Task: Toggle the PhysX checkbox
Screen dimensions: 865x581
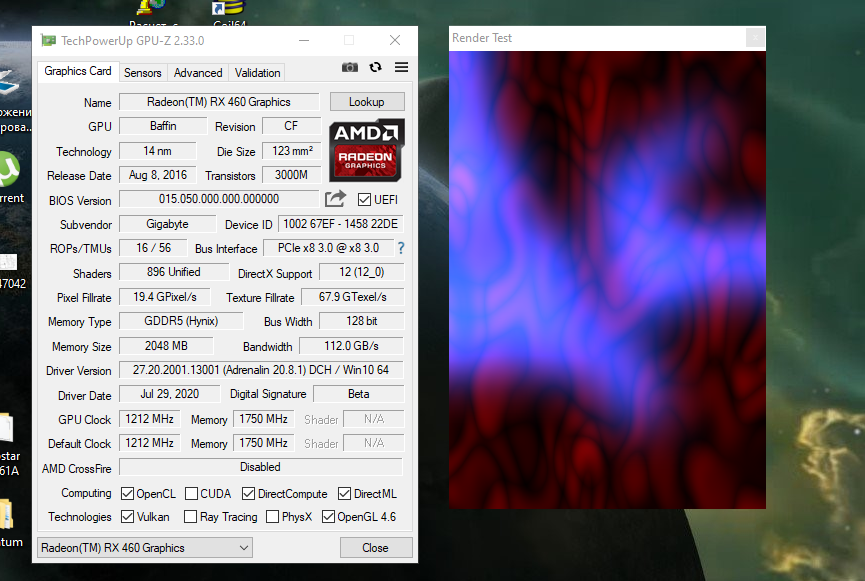Action: [273, 516]
